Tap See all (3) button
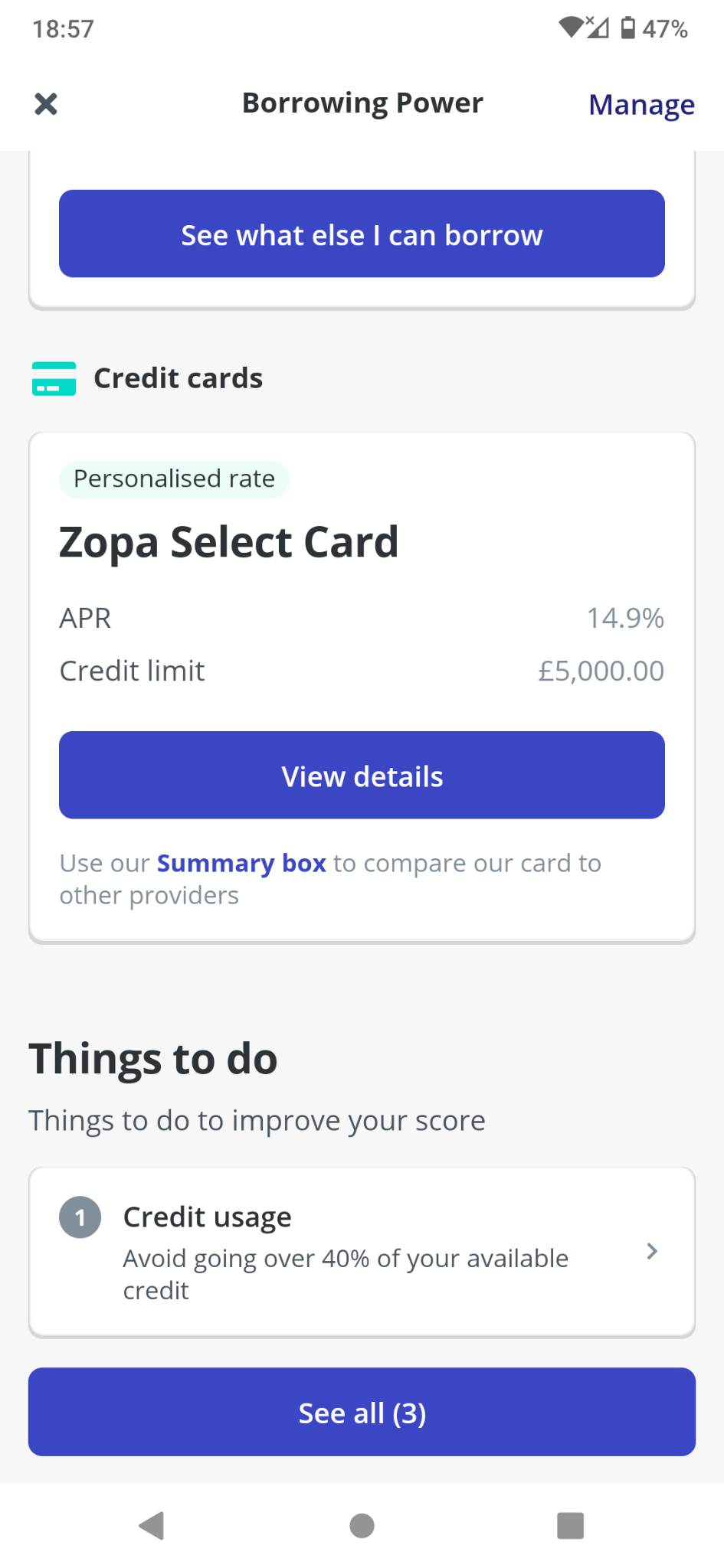The image size is (724, 1568). point(362,1412)
